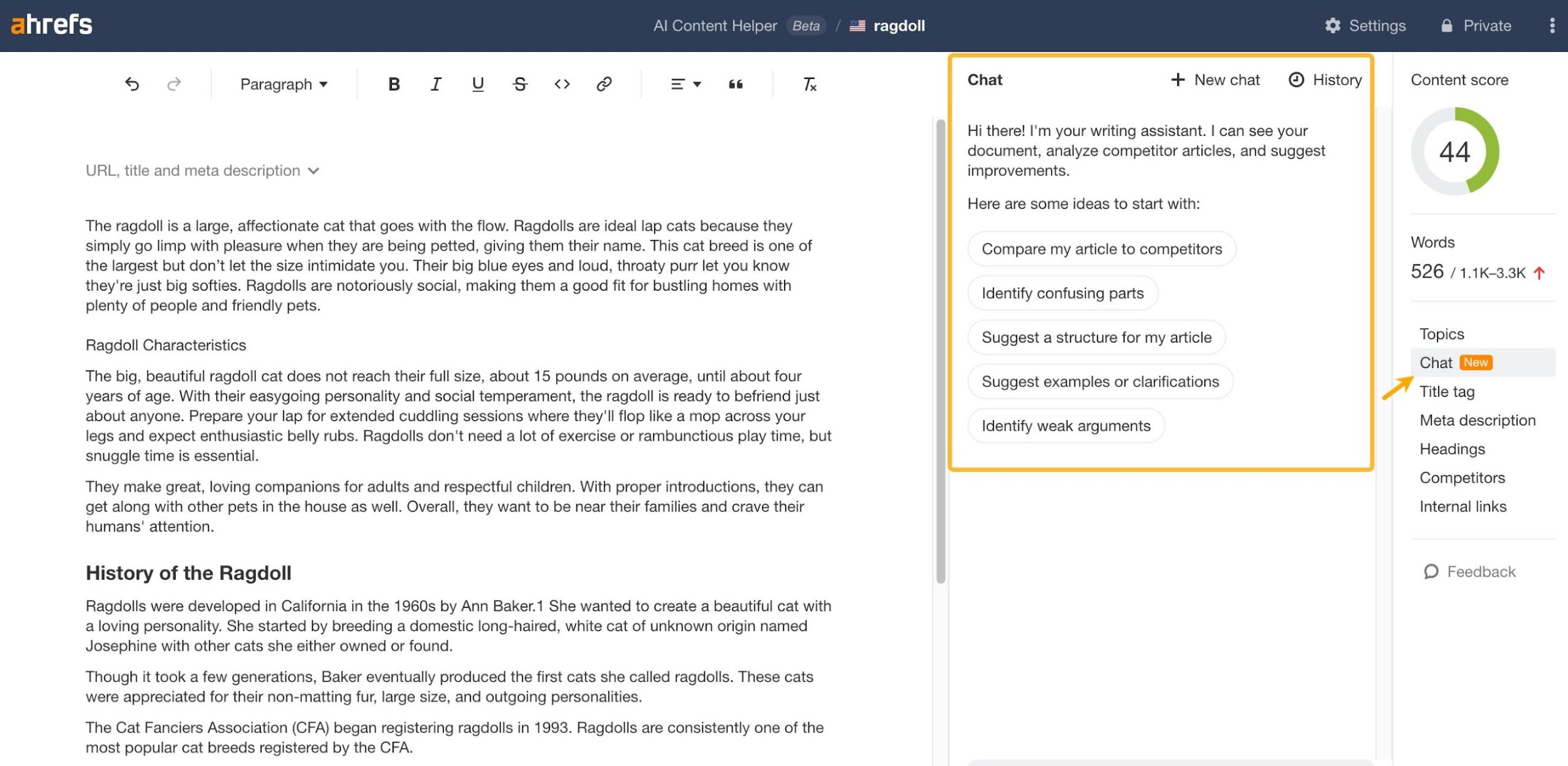Click the editor vertical scrollbar
Screen dimensions: 1568x766
(x=940, y=351)
